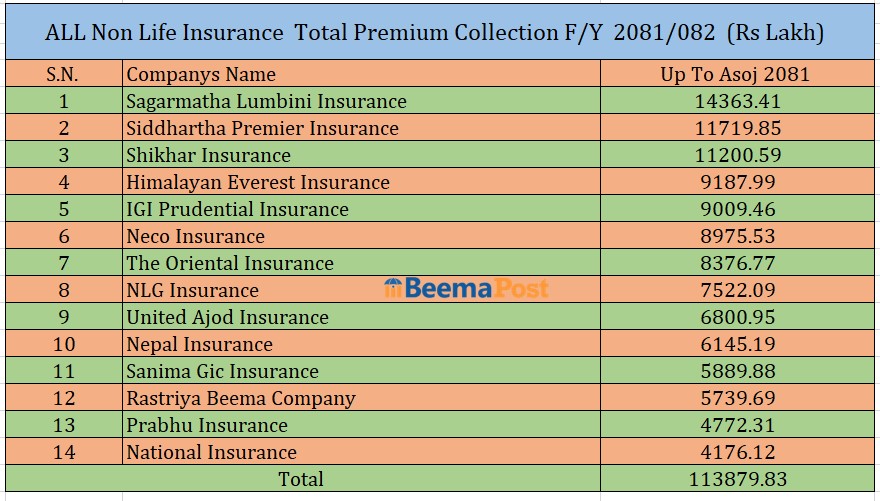Click the S.N. column header cell
The image size is (880, 501).
pyautogui.click(x=63, y=74)
